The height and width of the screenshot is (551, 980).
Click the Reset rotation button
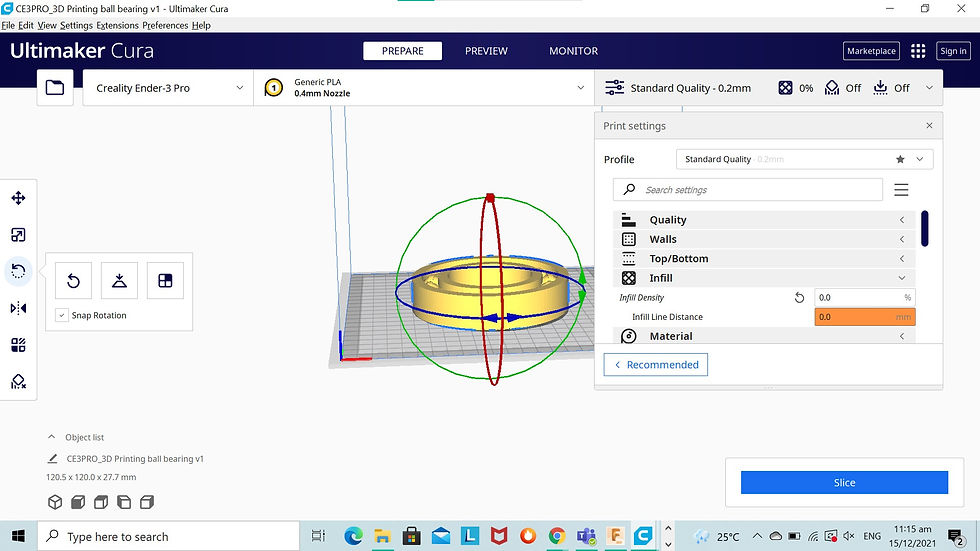click(x=73, y=280)
